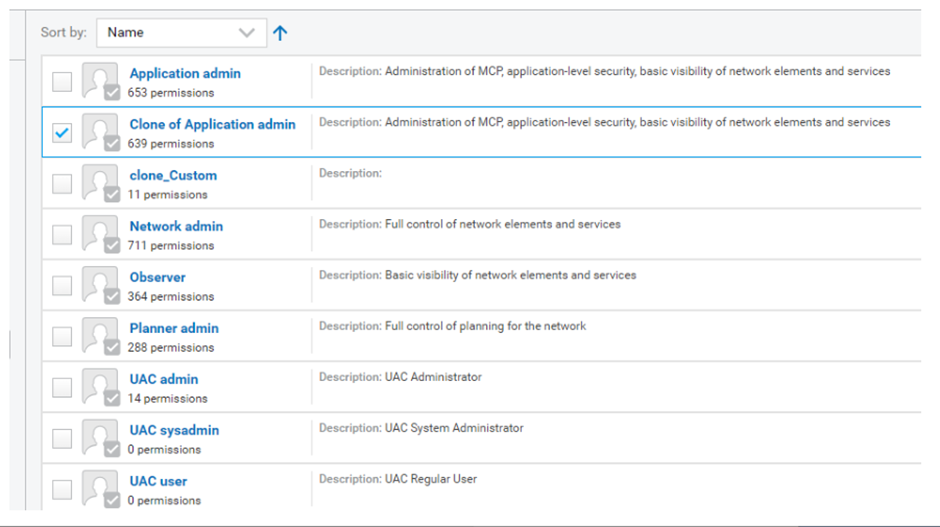Check the Network admin checkbox
The height and width of the screenshot is (527, 940).
62,234
